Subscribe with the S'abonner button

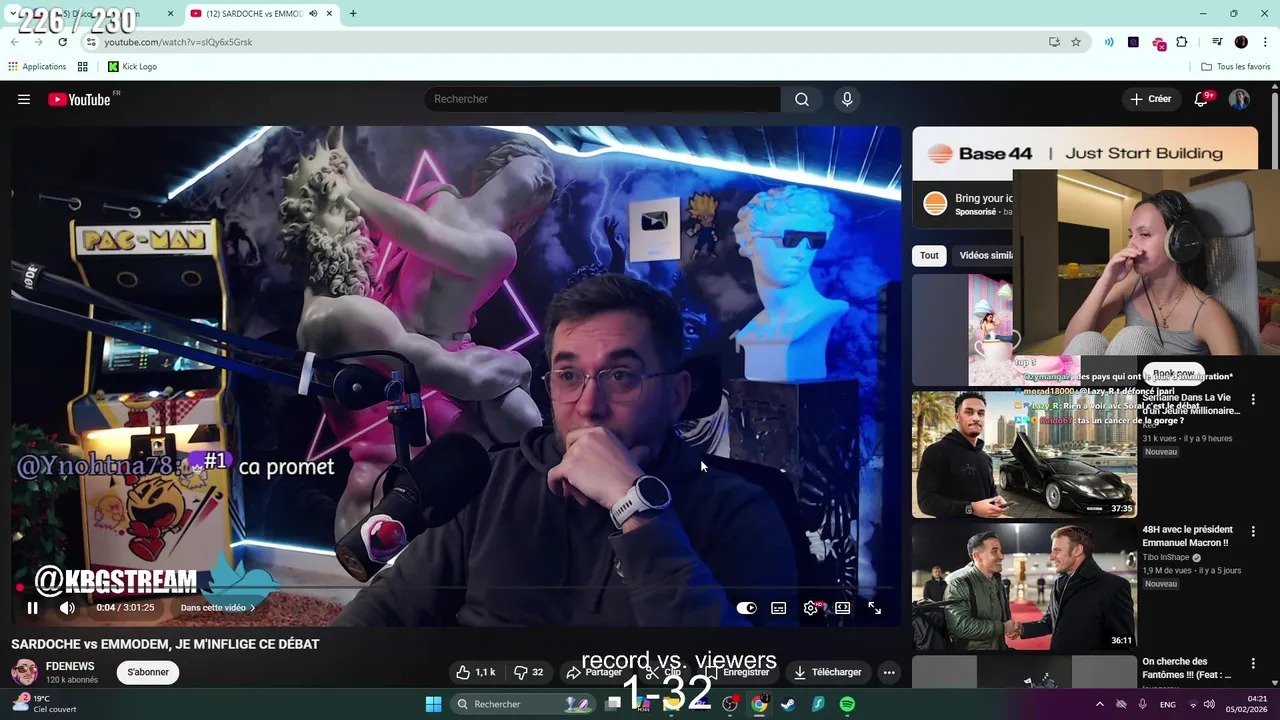point(148,672)
